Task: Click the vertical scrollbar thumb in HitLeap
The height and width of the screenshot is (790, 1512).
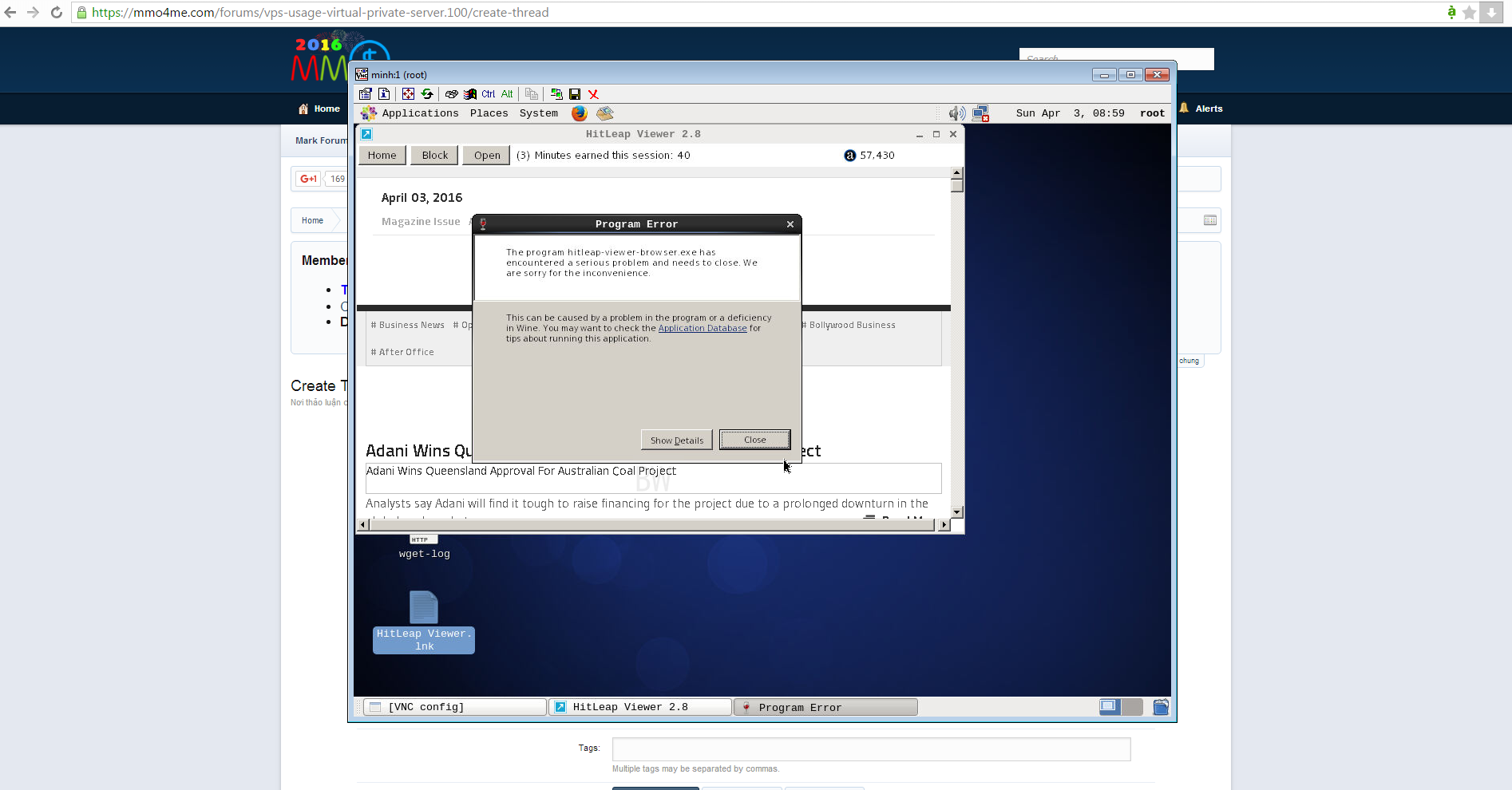Action: point(957,186)
